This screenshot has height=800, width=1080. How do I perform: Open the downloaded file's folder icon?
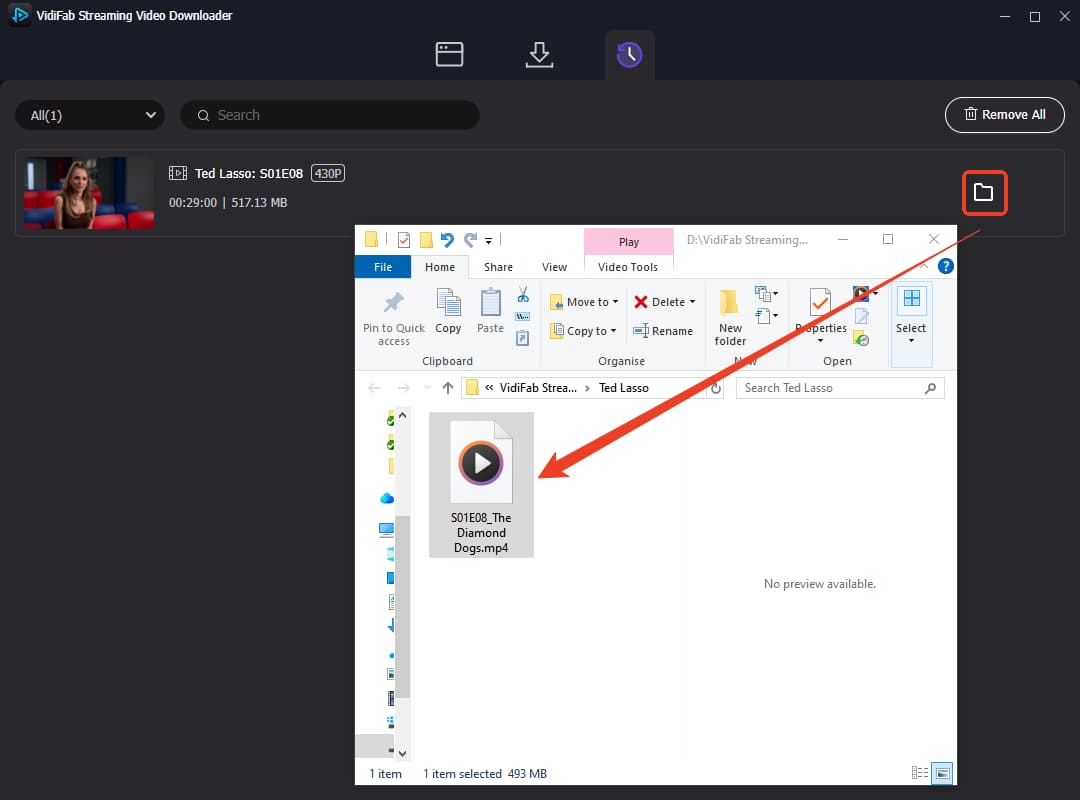(x=984, y=192)
